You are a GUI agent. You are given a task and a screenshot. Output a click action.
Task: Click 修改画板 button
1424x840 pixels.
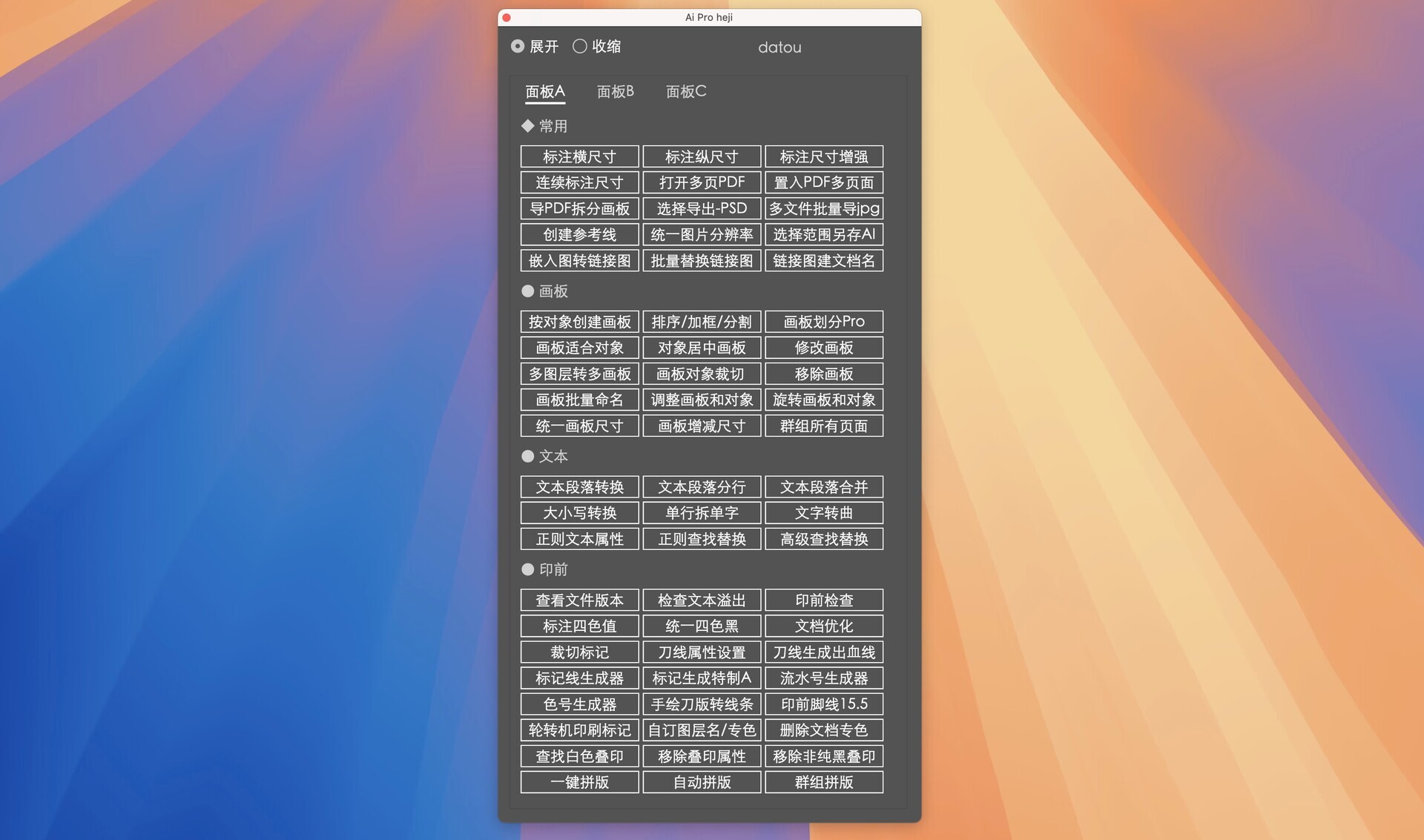click(824, 348)
